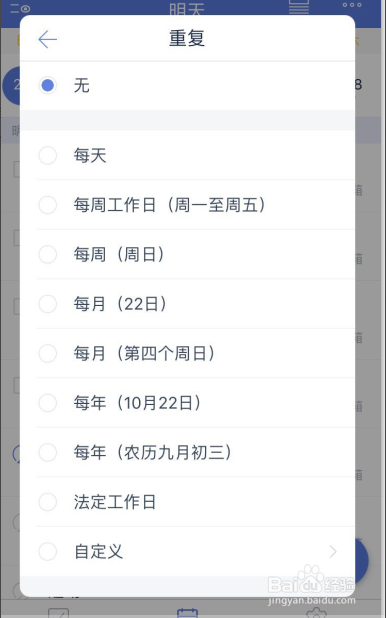Tap the blue floating add button
386x618 pixels.
(x=361, y=560)
